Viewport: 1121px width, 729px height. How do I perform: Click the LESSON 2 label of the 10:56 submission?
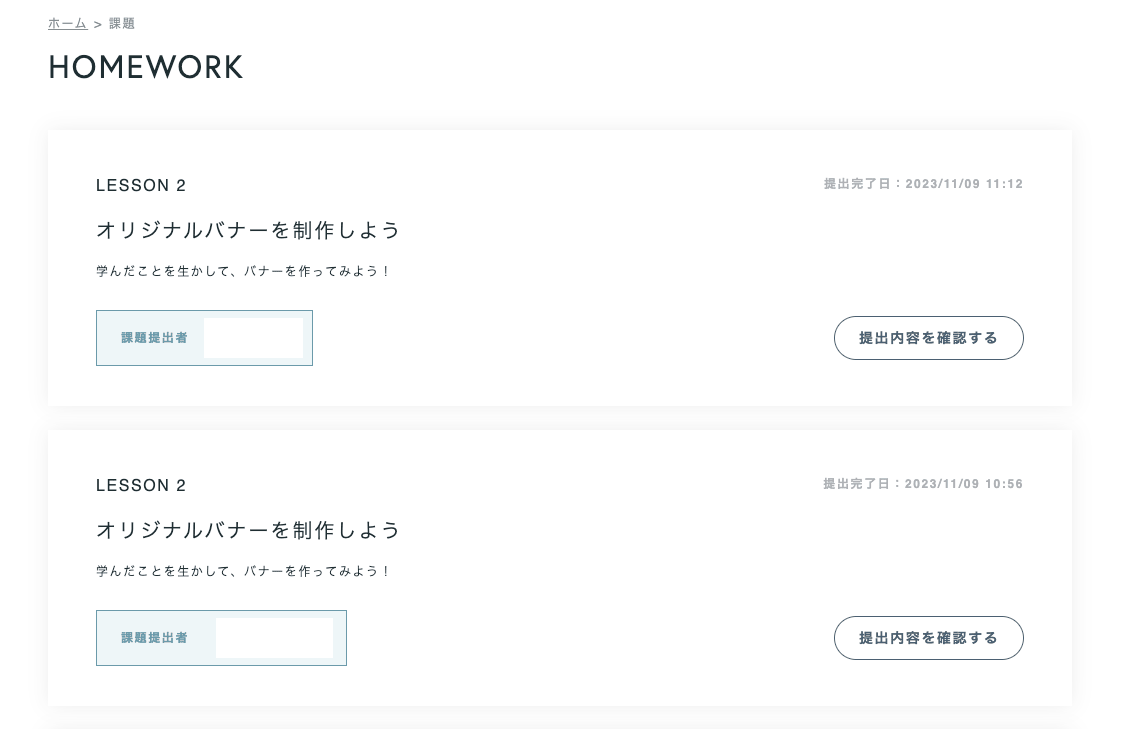(x=141, y=485)
